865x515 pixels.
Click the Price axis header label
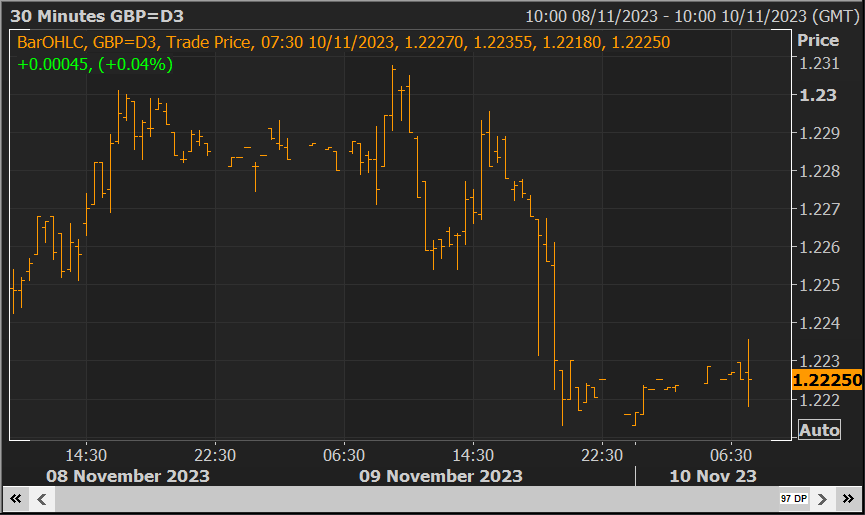[x=818, y=40]
